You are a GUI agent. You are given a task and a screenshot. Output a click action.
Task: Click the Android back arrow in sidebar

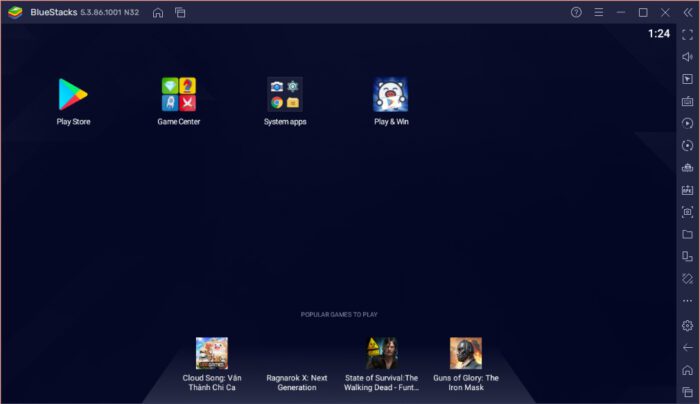click(x=688, y=348)
